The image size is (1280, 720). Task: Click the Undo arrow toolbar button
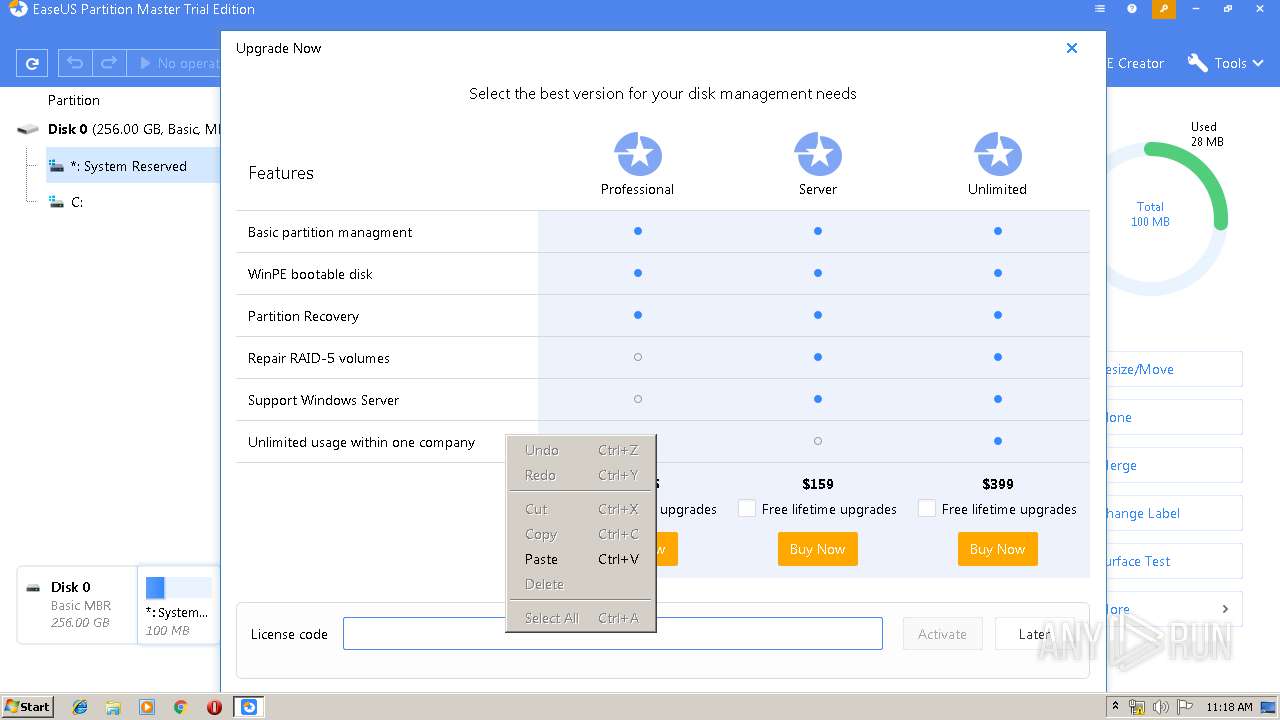pyautogui.click(x=74, y=63)
